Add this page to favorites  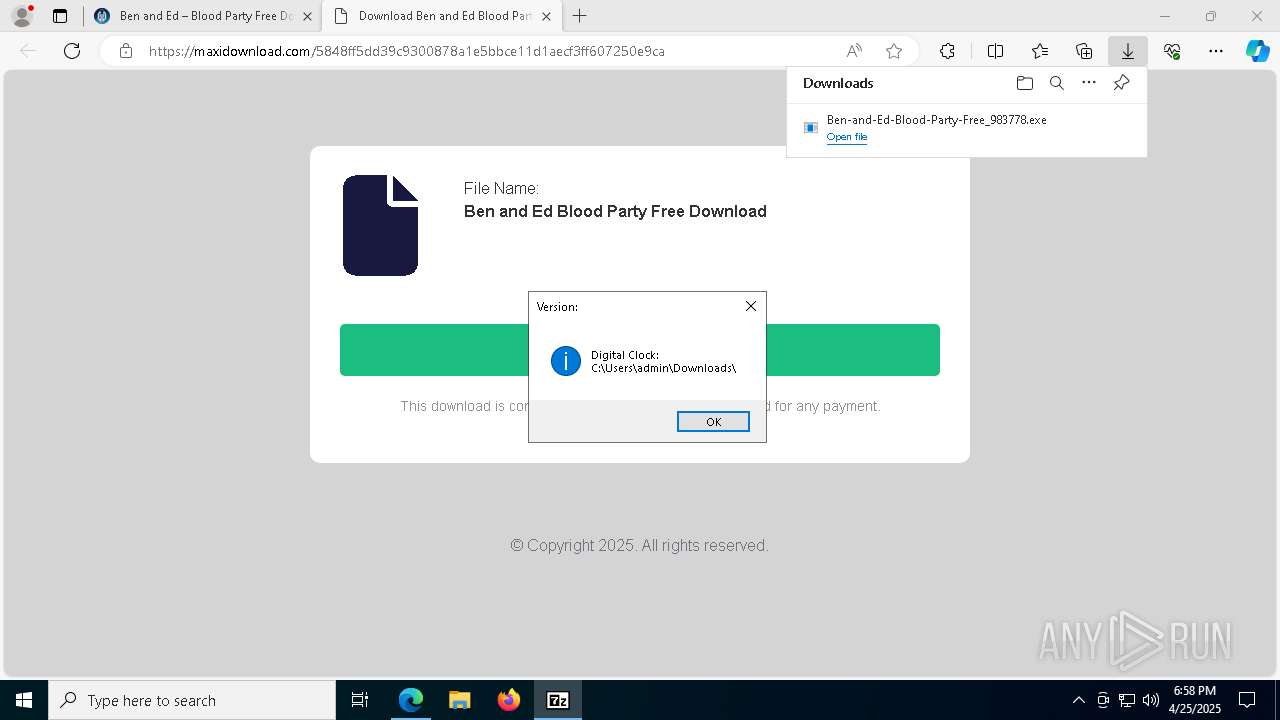pos(894,51)
